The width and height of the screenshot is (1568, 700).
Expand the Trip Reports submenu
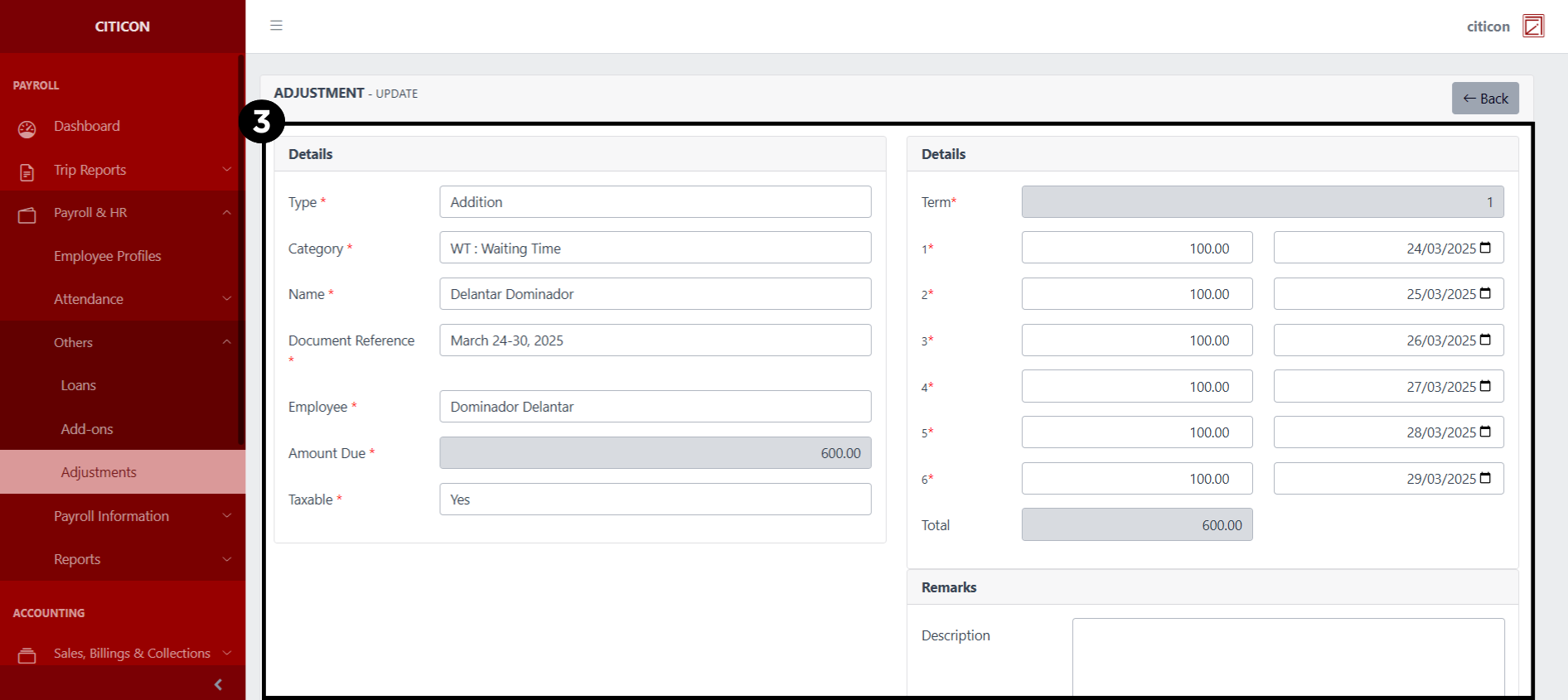coord(226,170)
